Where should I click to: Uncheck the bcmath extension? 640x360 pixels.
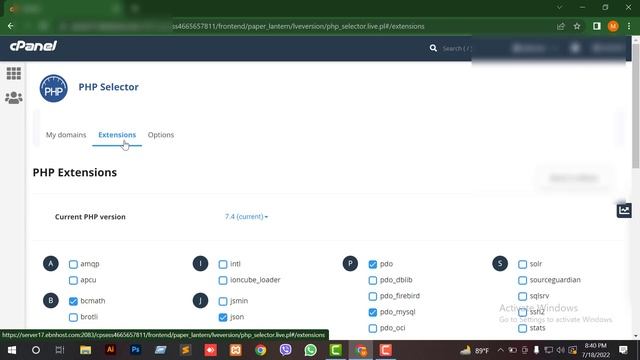[x=73, y=301]
